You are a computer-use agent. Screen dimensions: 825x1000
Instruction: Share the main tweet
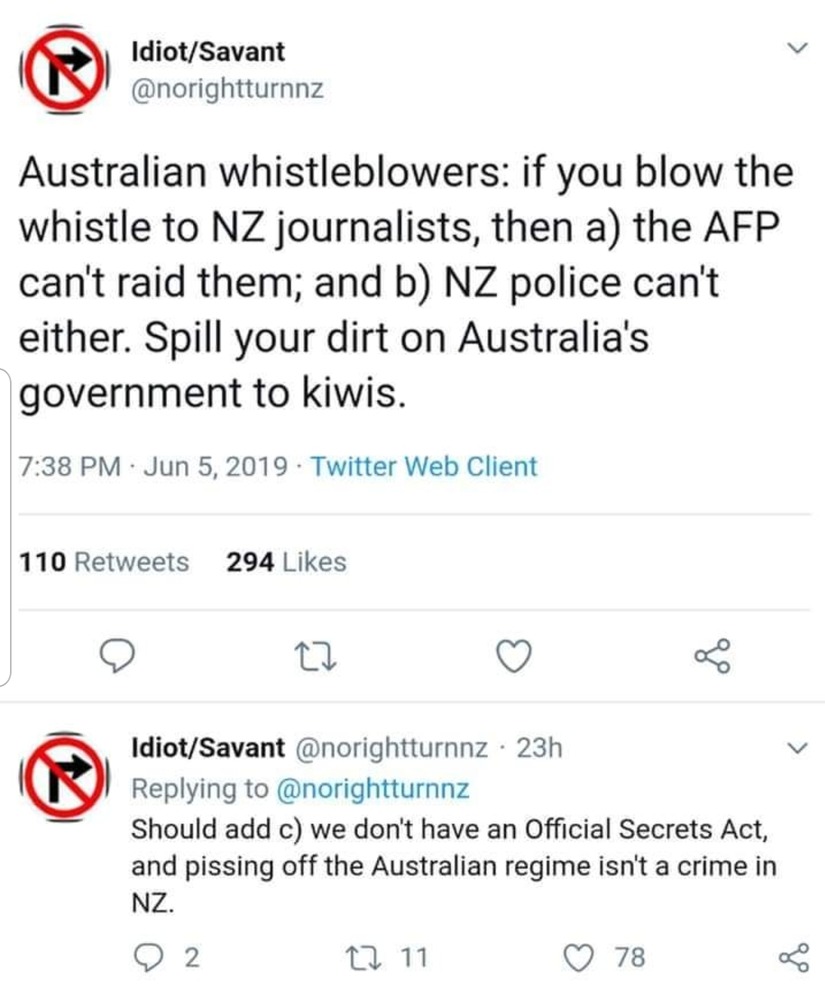click(713, 656)
